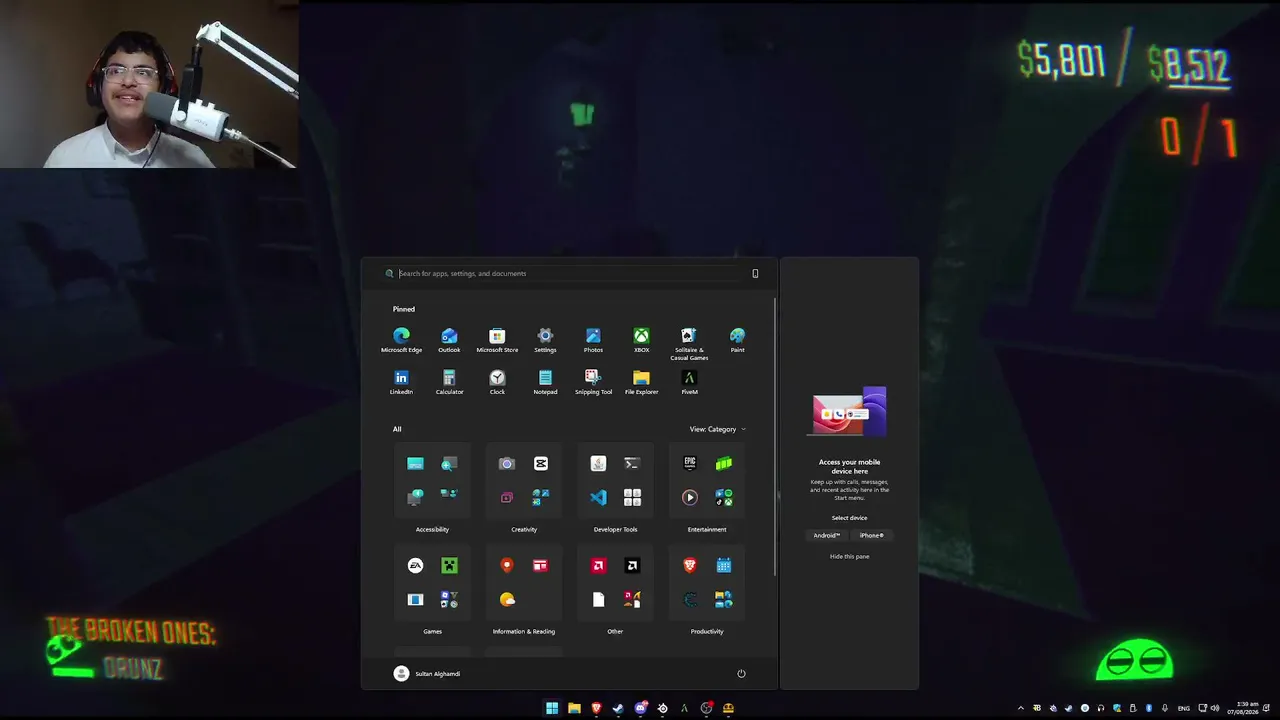Click the Windows Start button on taskbar
This screenshot has height=720, width=1280.
click(x=552, y=708)
